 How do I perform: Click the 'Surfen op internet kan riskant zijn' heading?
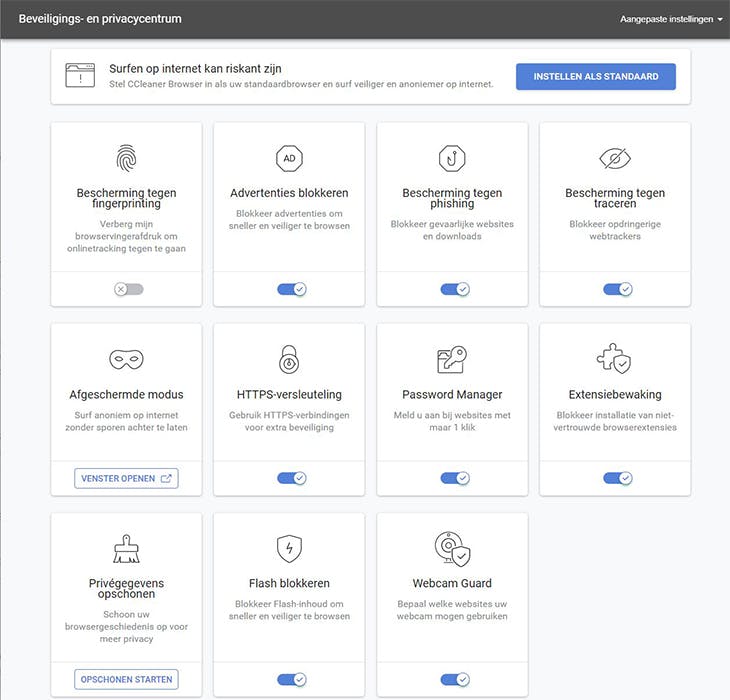point(195,68)
